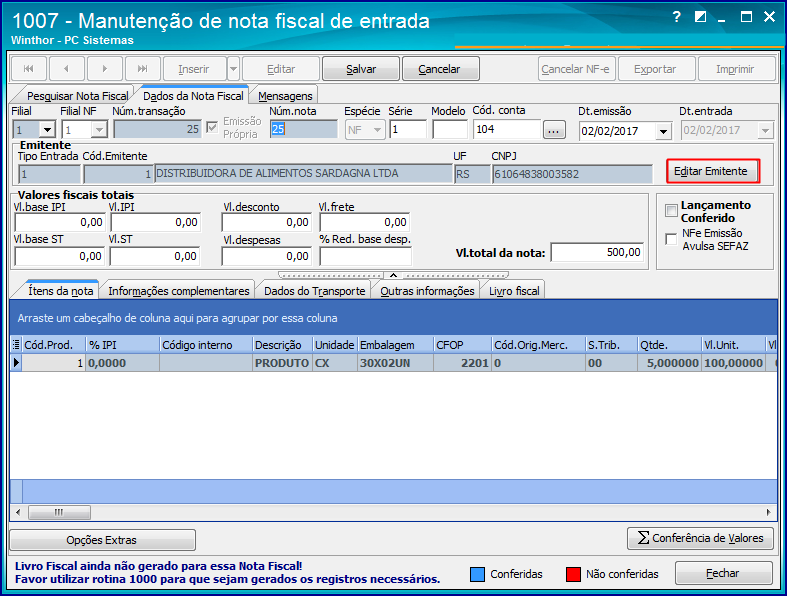Screen dimensions: 787x596
Task: Click the contrast square icon in title bar
Action: point(700,17)
